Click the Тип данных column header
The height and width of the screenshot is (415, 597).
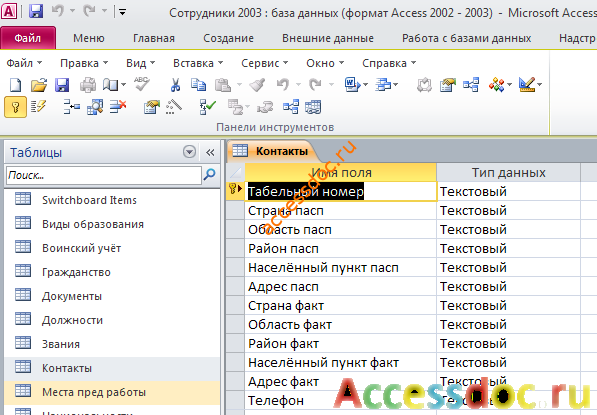coord(509,172)
